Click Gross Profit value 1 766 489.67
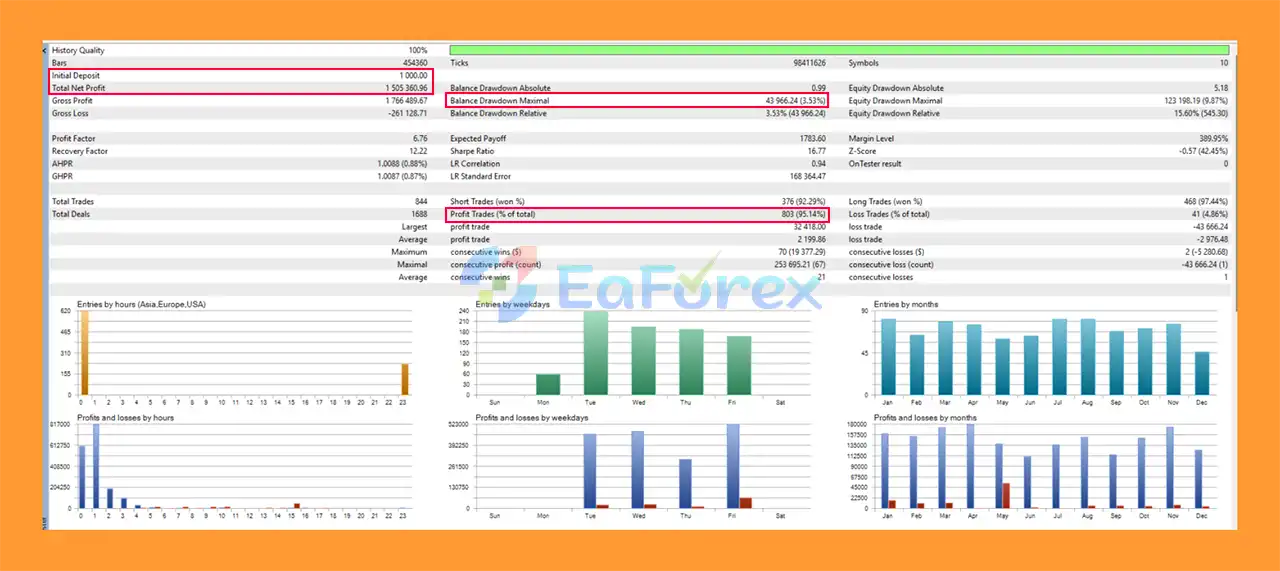Screen dimensions: 1280x571 tap(406, 101)
